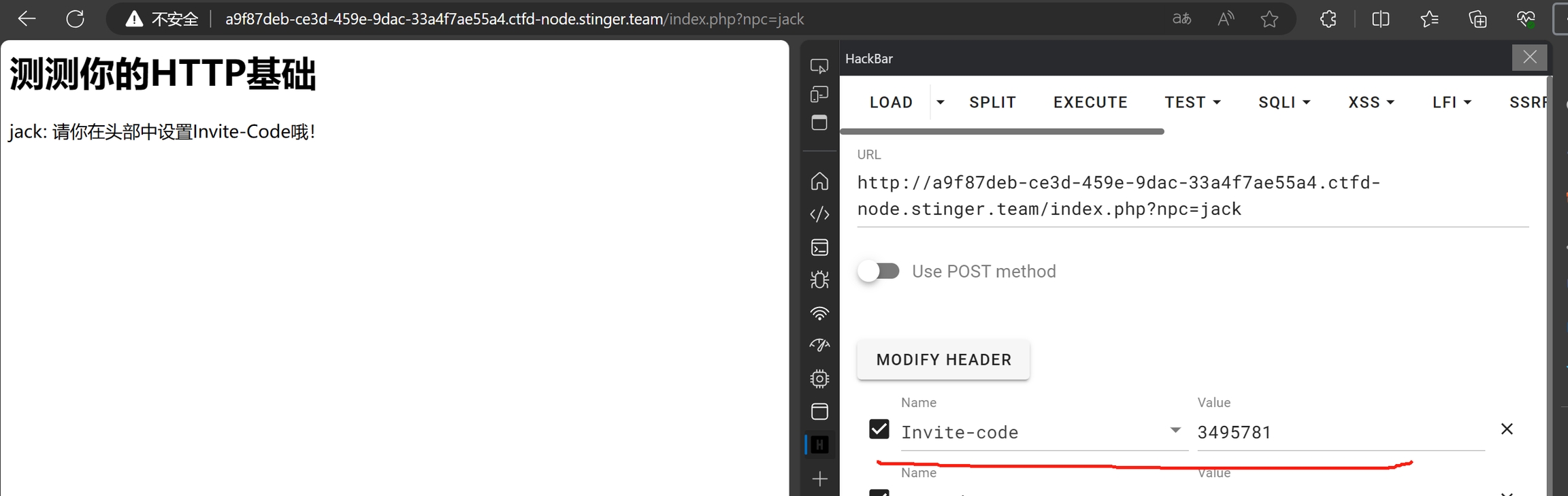Open the Performance gauge icon

(x=819, y=346)
